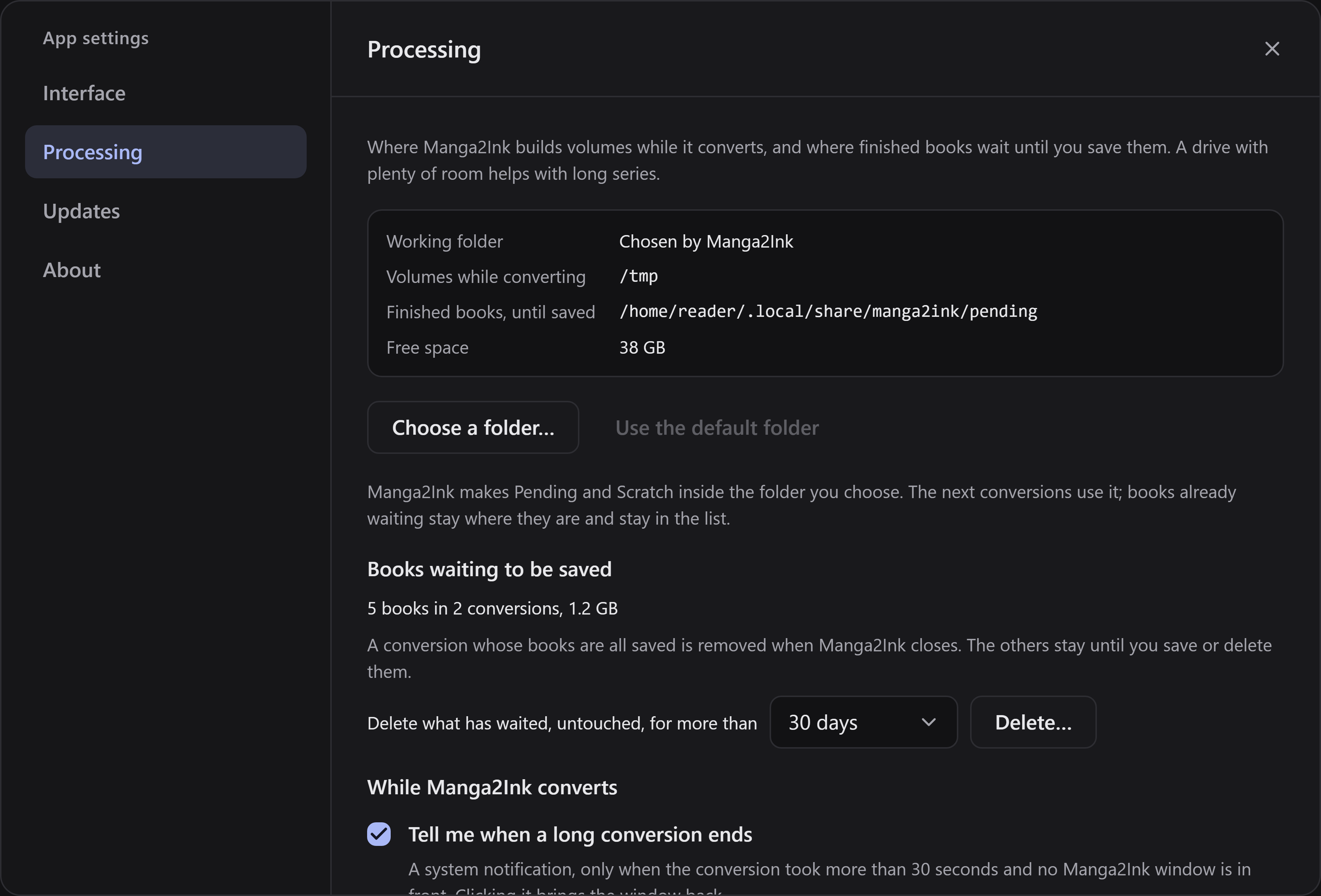The height and width of the screenshot is (896, 1321).
Task: Click the Volumes while converting label
Action: (486, 277)
